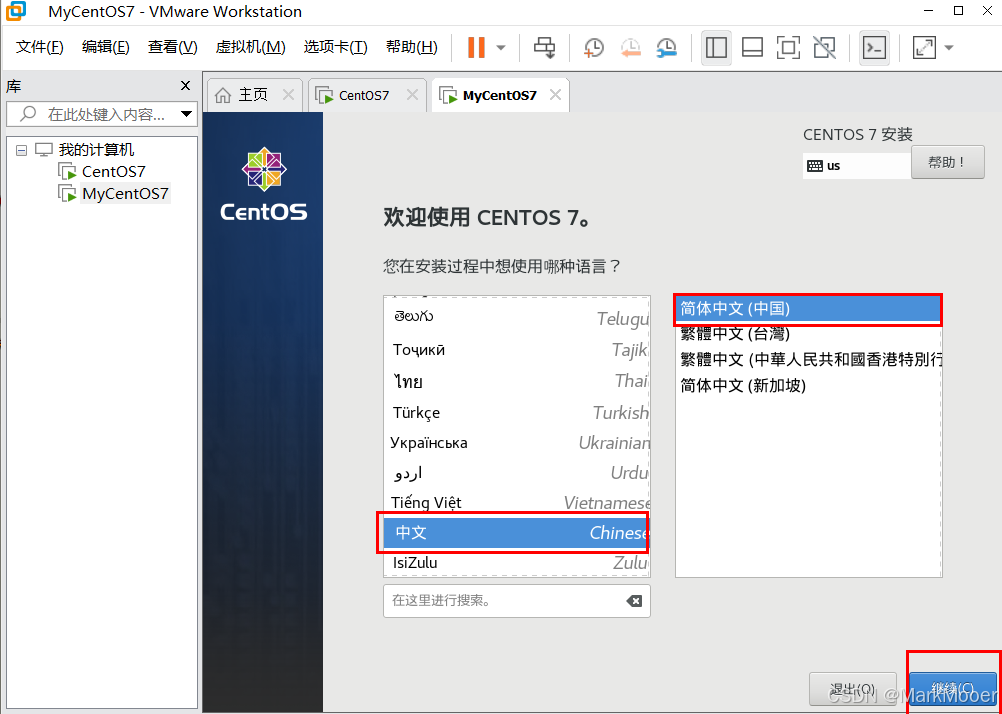1002x714 pixels.
Task: Select 中文 Chinese language row
Action: coord(515,532)
